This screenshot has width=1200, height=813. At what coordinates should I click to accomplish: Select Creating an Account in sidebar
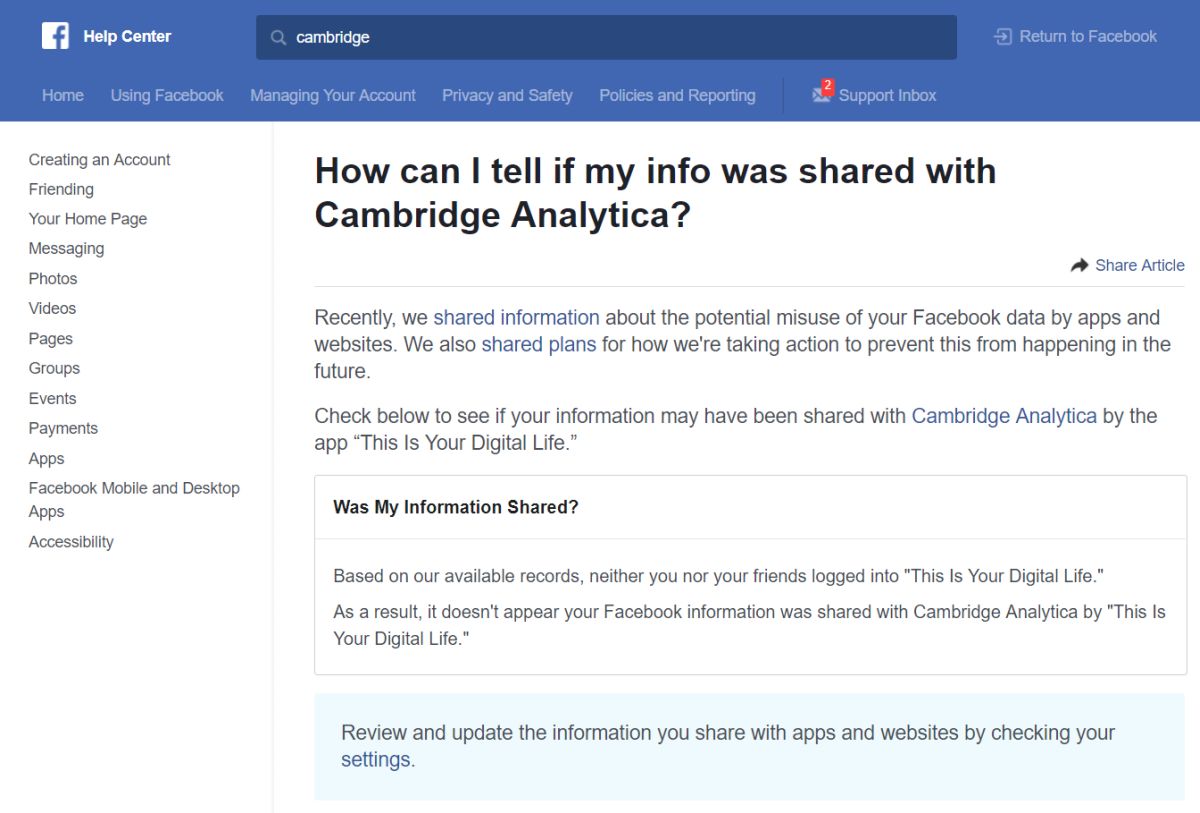point(99,159)
